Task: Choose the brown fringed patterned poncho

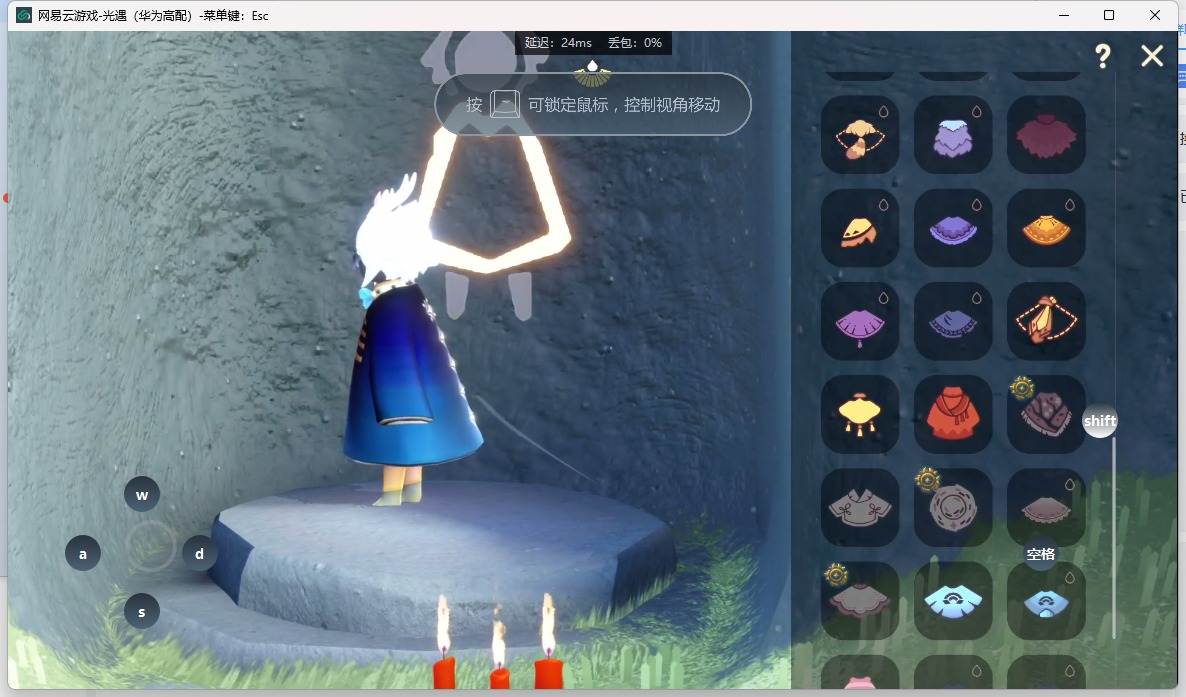Action: [1046, 414]
